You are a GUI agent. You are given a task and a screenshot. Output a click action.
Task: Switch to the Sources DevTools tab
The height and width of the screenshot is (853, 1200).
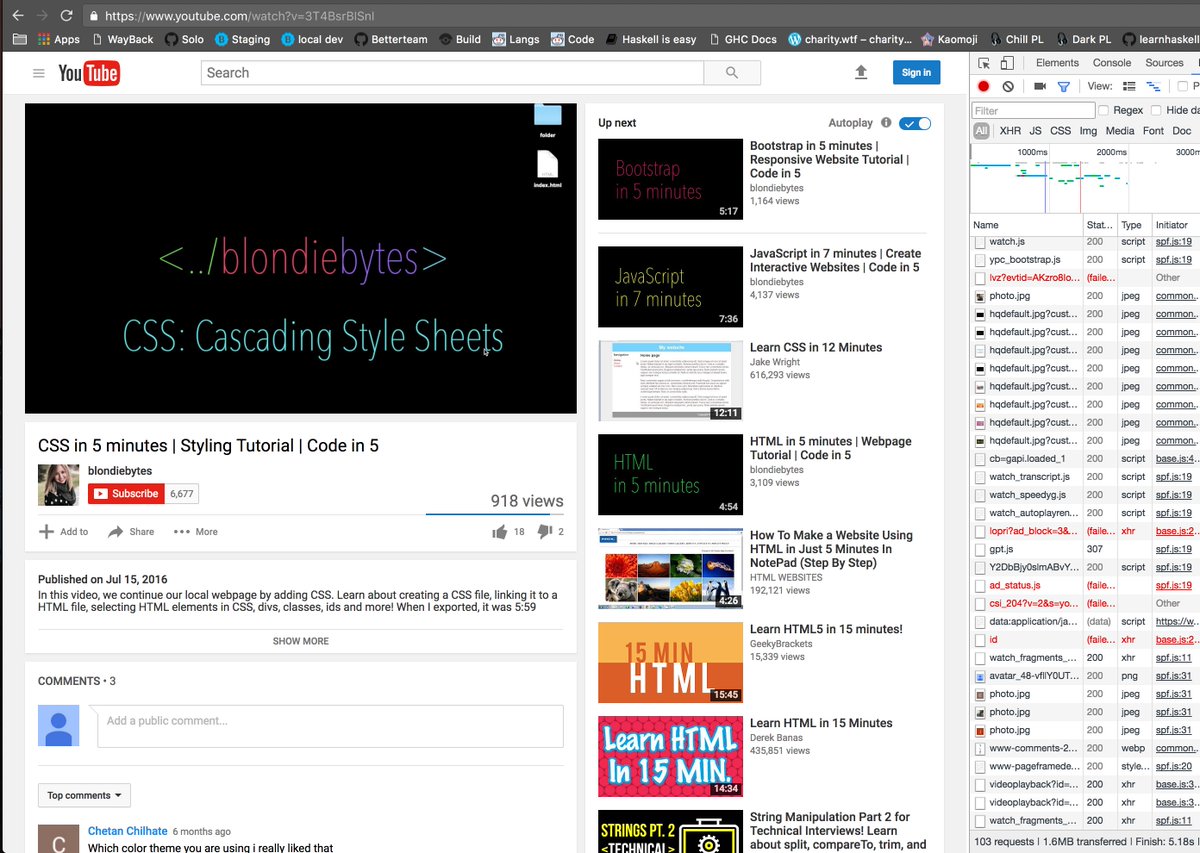1164,63
